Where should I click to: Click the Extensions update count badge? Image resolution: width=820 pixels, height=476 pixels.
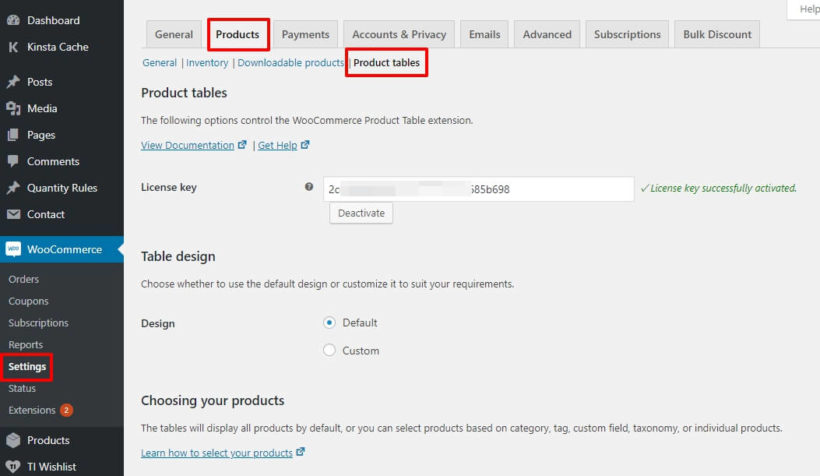click(66, 410)
